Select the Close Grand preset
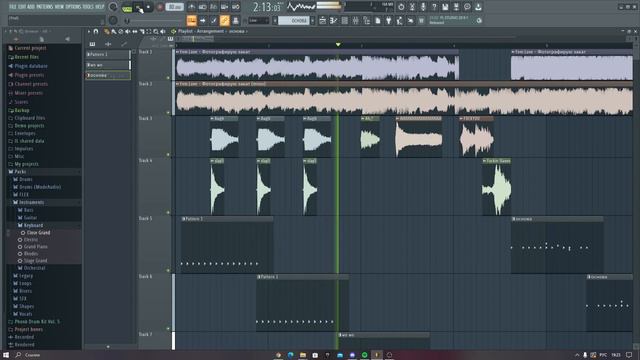 [38, 233]
